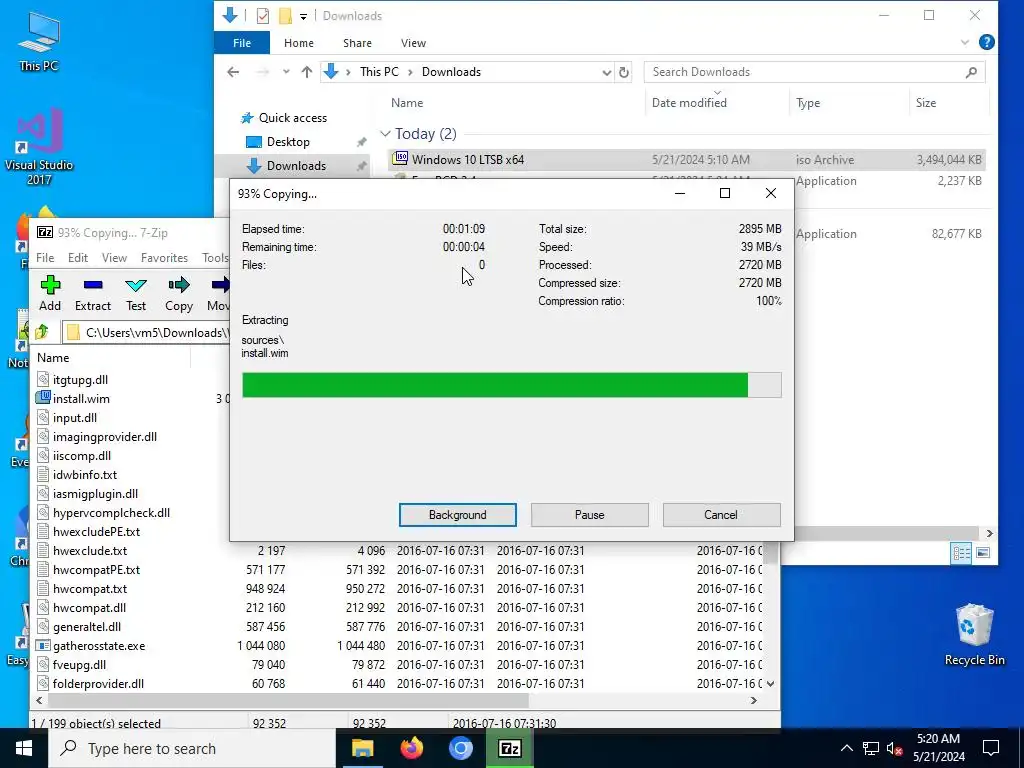
Task: Click 7-Zip path address field
Action: click(x=147, y=332)
